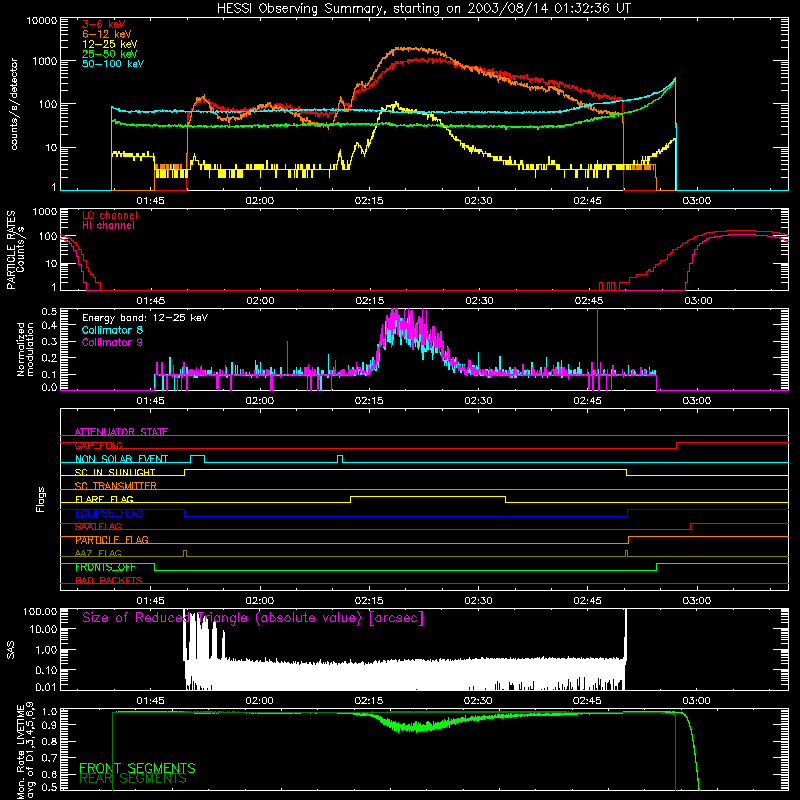Select the green 25-50 keV legend entry
The image size is (800, 800).
click(x=110, y=54)
